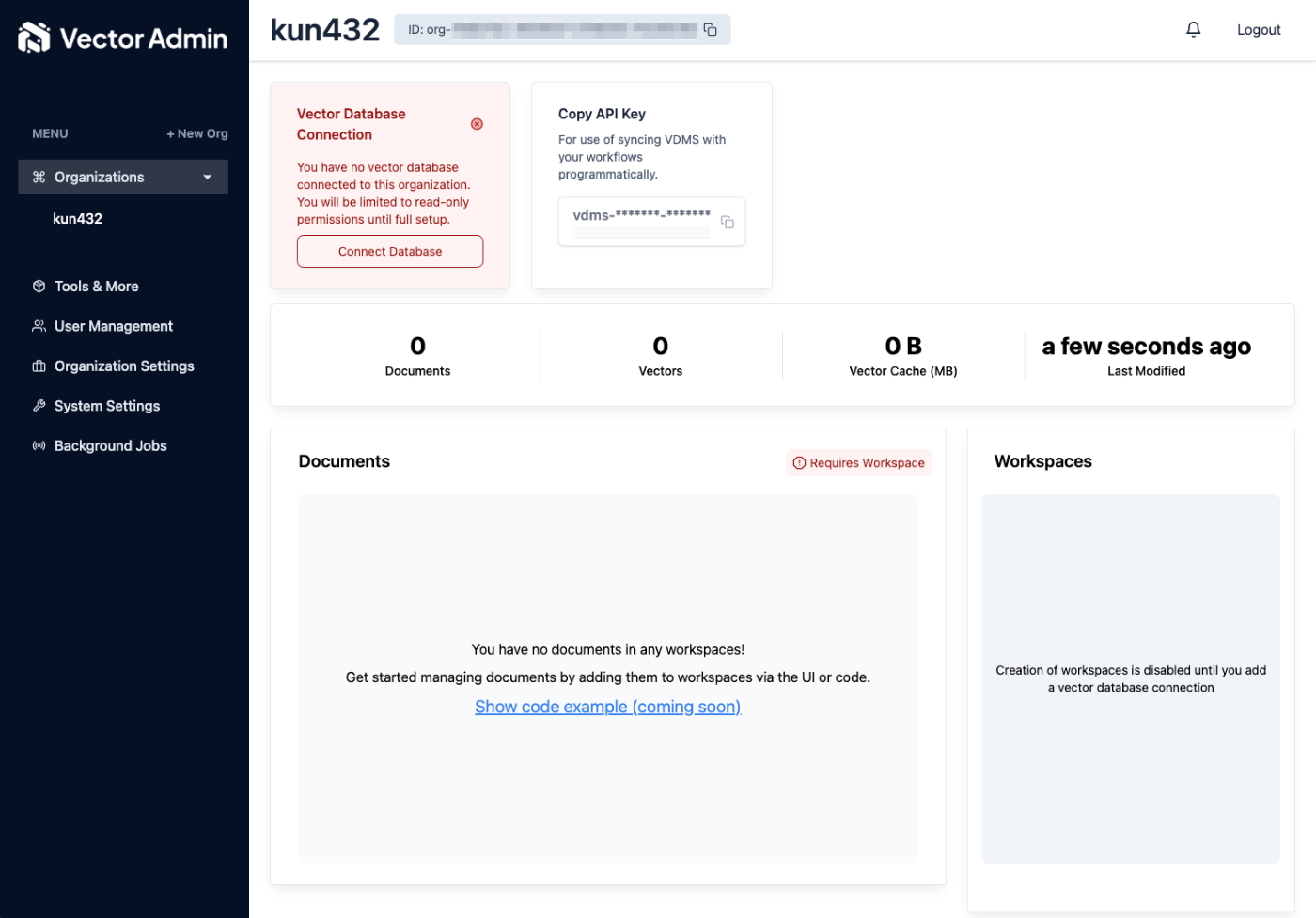The height and width of the screenshot is (918, 1316).
Task: Click 'You have no documents in any workspaces!' text
Action: [x=608, y=649]
